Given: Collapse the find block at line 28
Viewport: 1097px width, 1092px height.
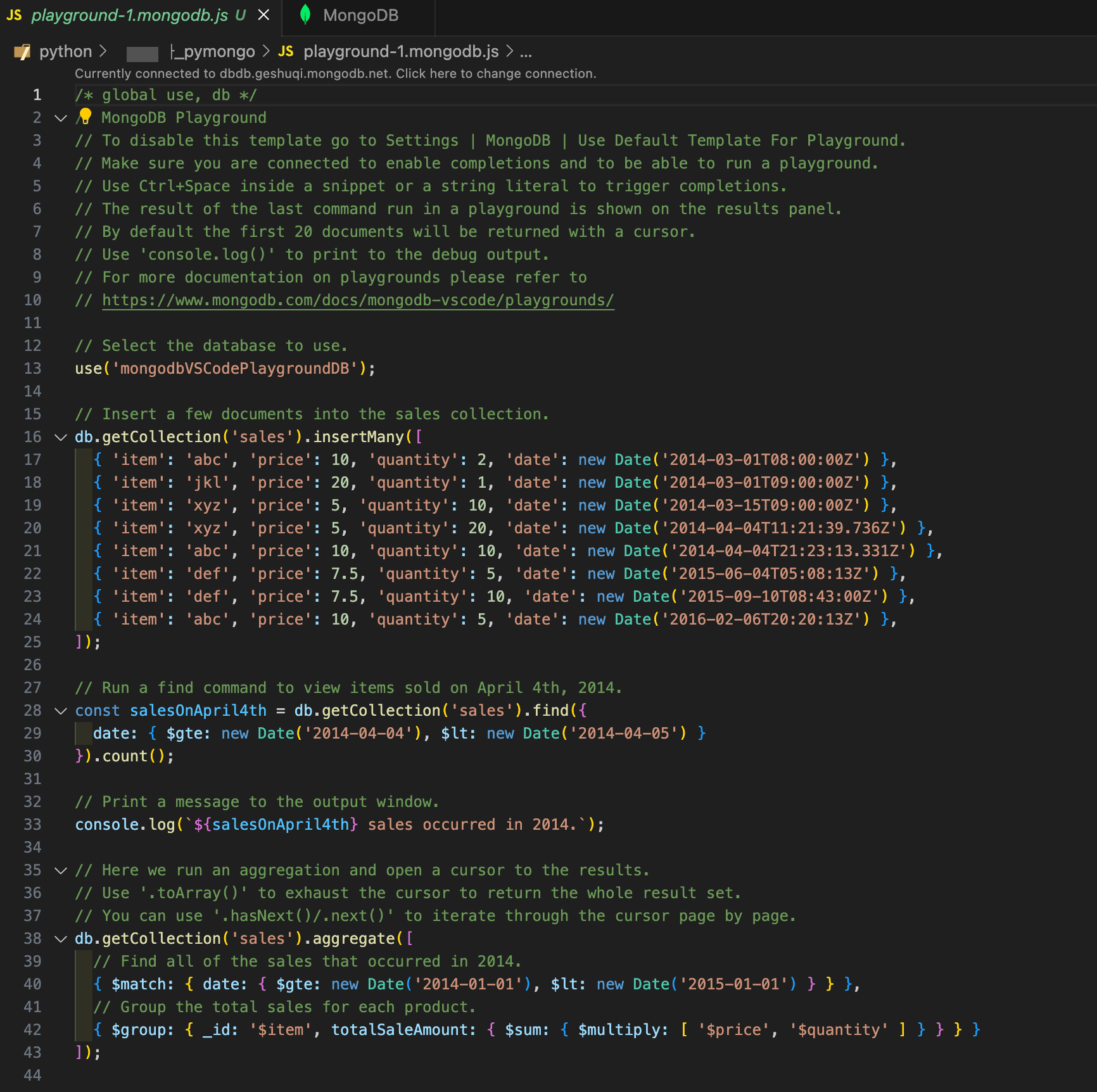Looking at the screenshot, I should (x=61, y=711).
